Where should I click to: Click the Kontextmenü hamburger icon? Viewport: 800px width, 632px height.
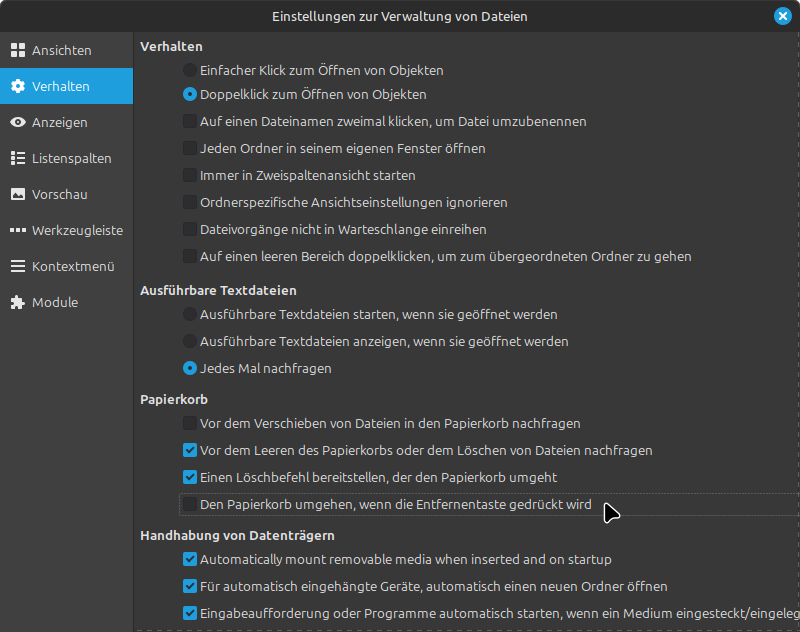17,266
